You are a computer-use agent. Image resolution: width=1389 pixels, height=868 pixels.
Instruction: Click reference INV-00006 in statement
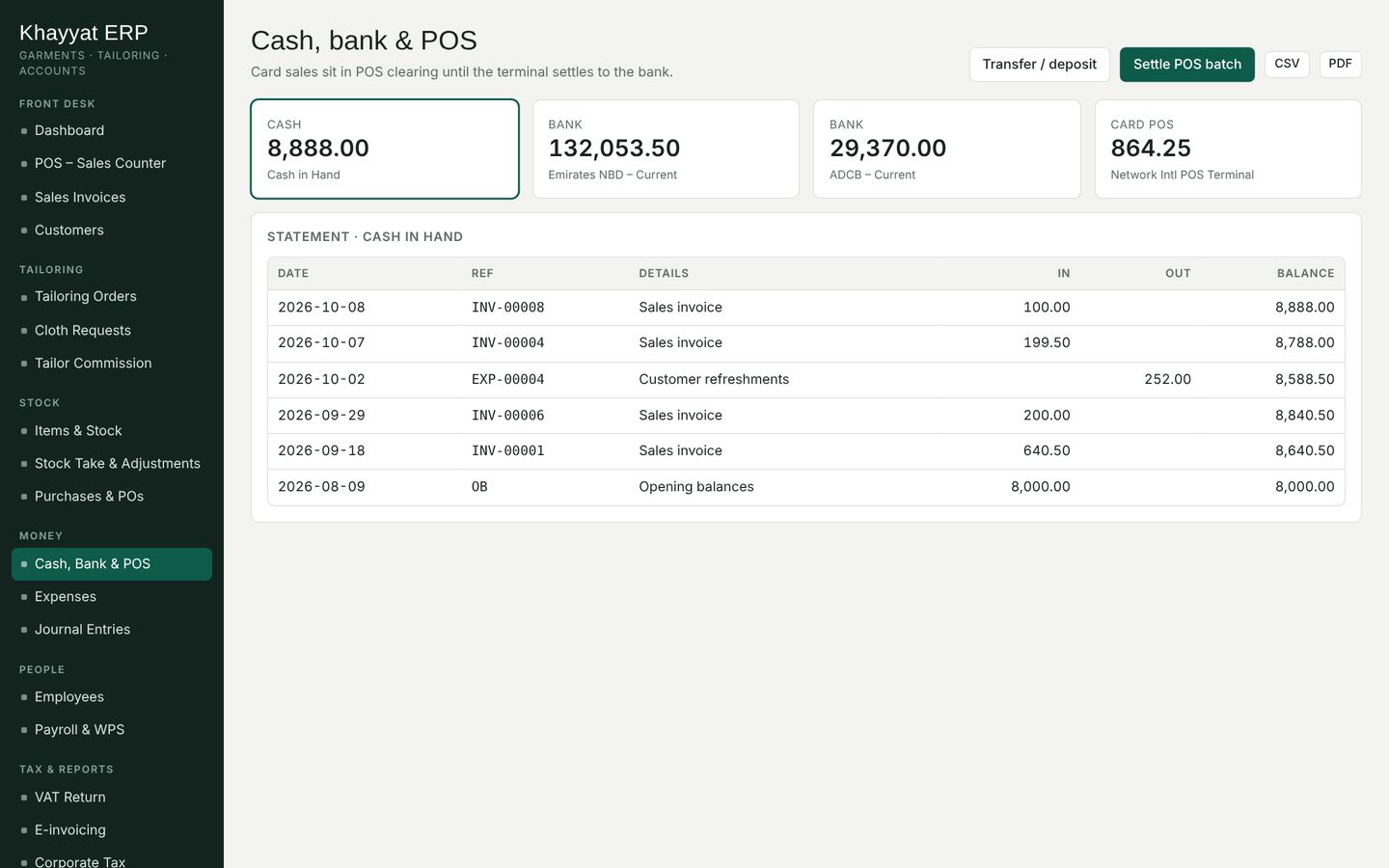click(508, 415)
